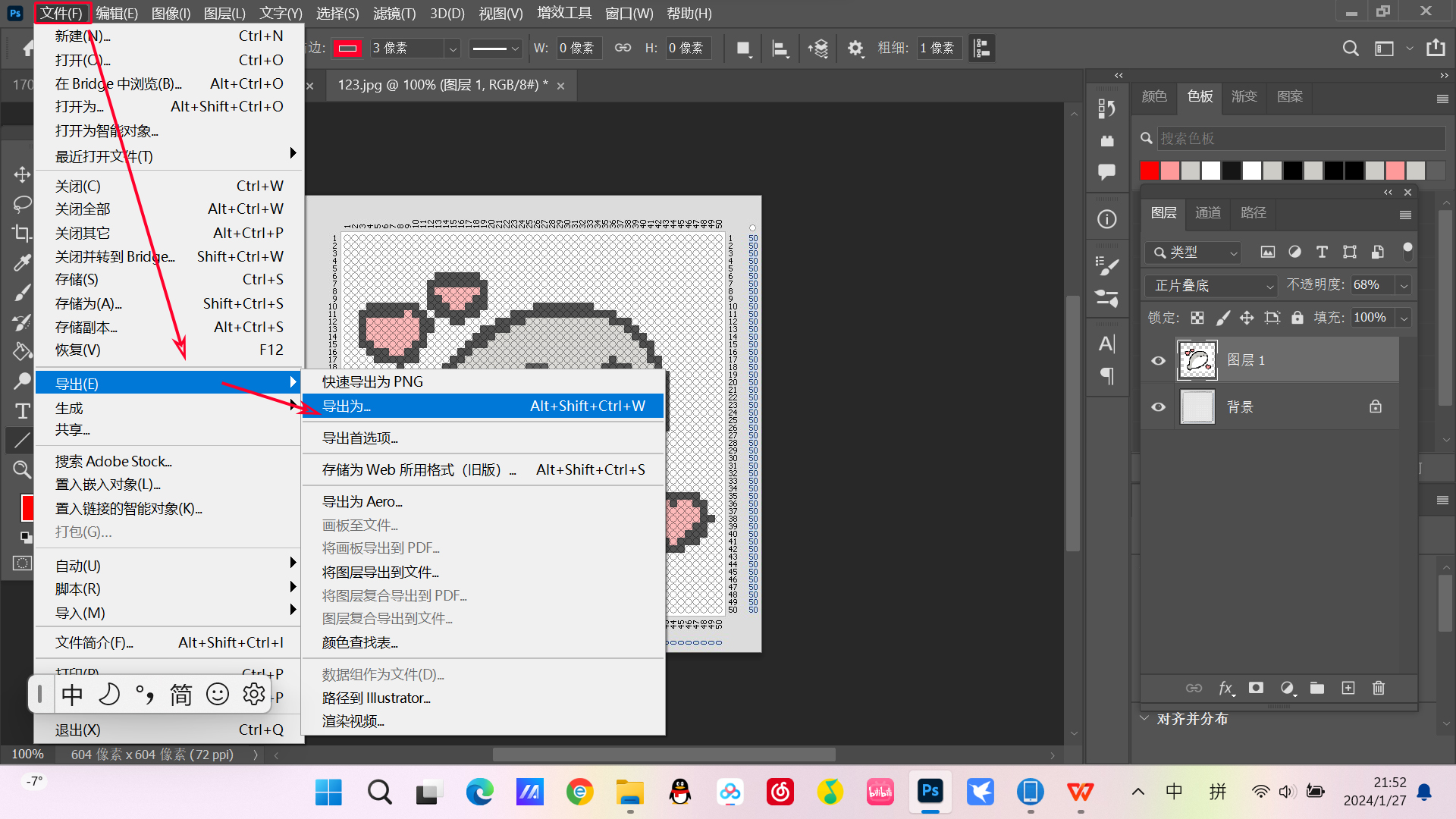
Task: Choose 导出为... from export submenu
Action: (483, 406)
